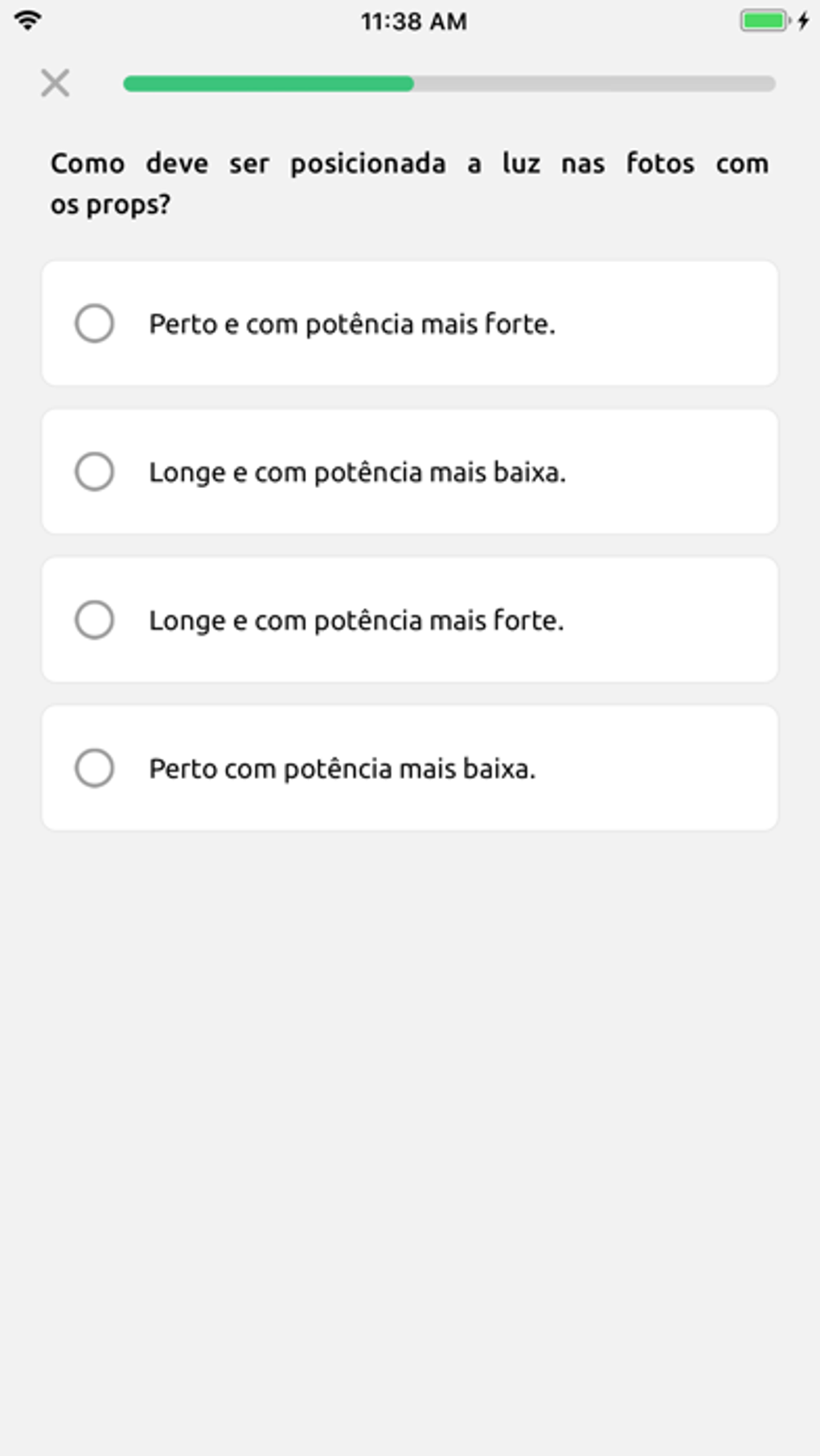Viewport: 820px width, 1456px height.
Task: Click the charging bolt icon
Action: click(803, 21)
